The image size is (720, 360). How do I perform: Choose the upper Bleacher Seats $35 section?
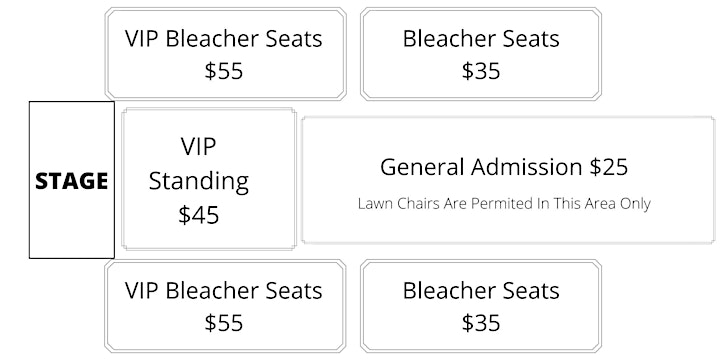click(x=481, y=54)
